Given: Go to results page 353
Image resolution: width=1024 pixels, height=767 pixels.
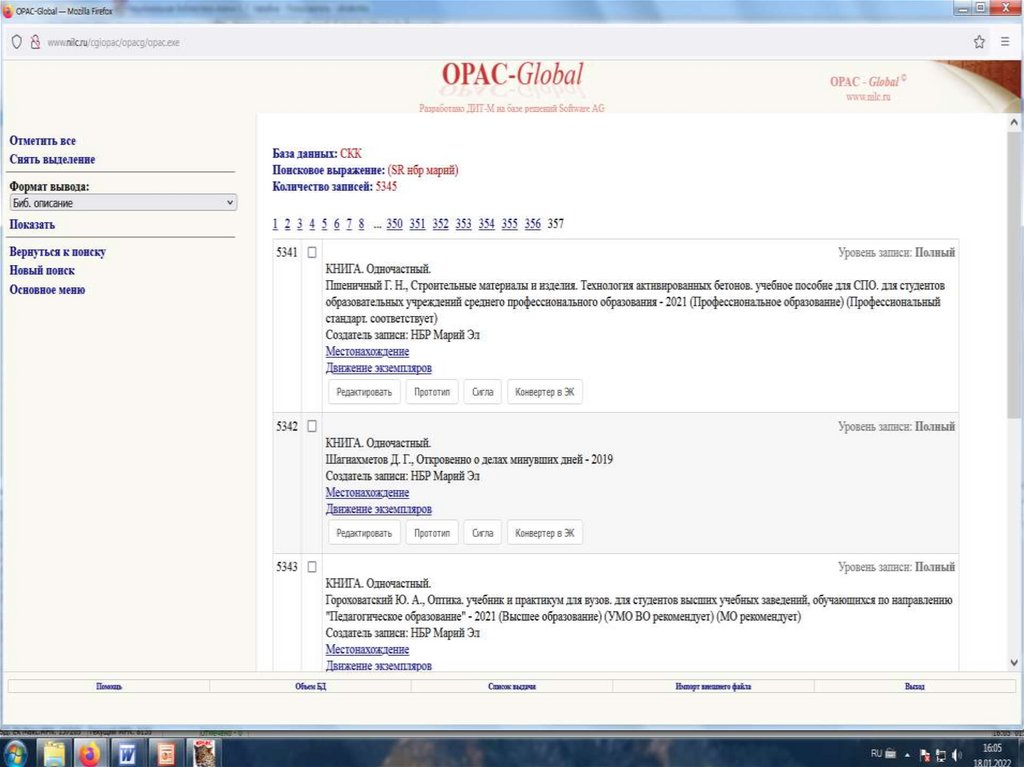Looking at the screenshot, I should [x=463, y=223].
